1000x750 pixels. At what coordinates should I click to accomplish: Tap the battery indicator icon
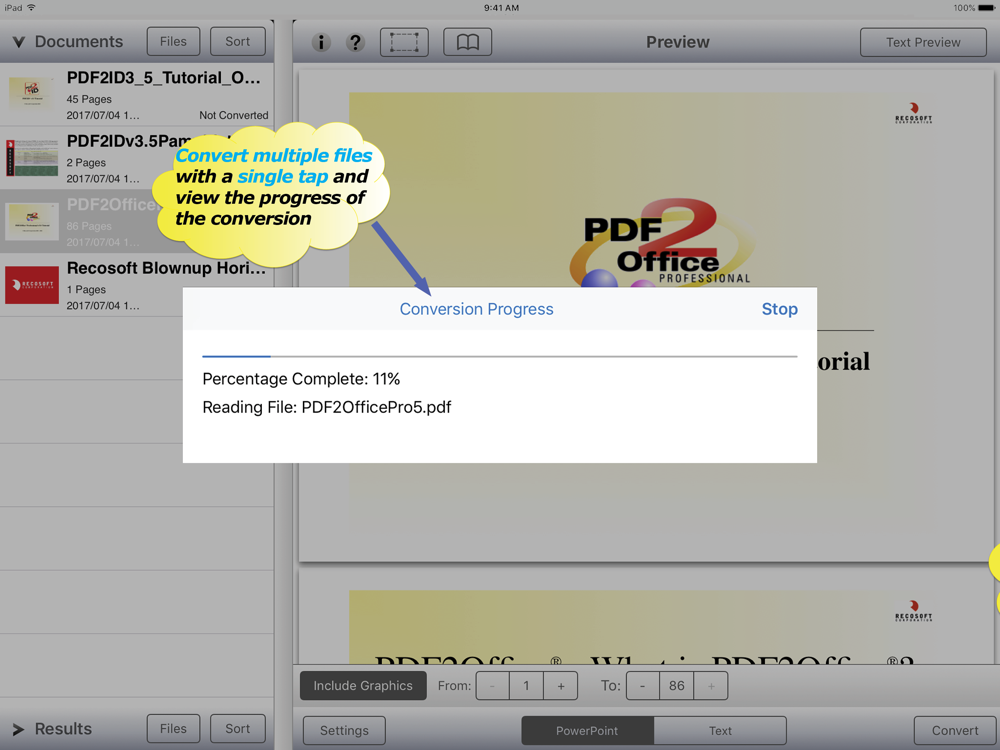pyautogui.click(x=987, y=8)
